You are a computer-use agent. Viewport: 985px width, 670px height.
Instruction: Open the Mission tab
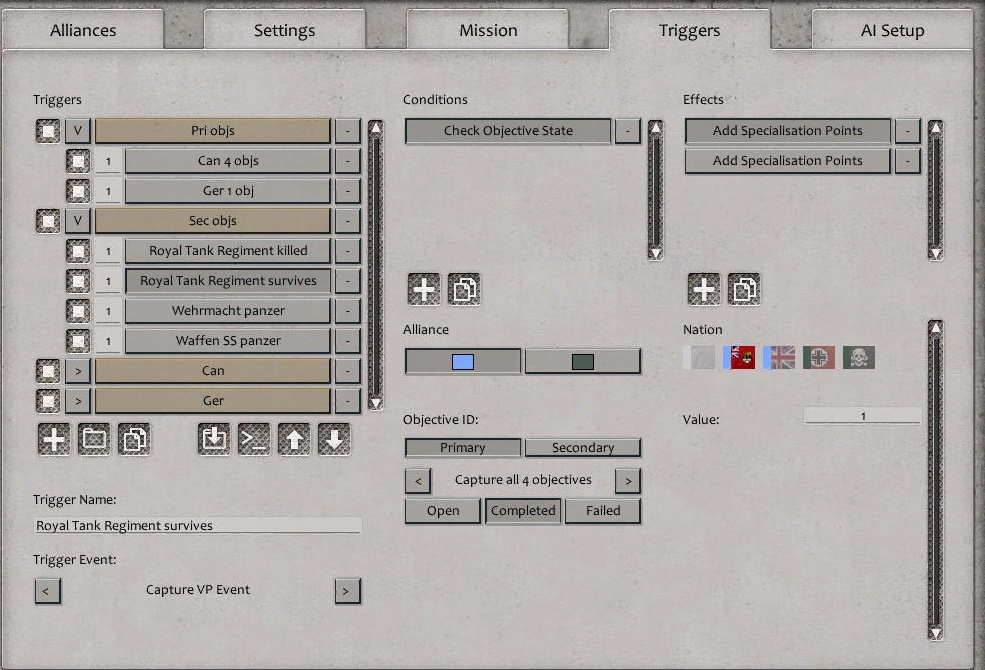click(488, 30)
